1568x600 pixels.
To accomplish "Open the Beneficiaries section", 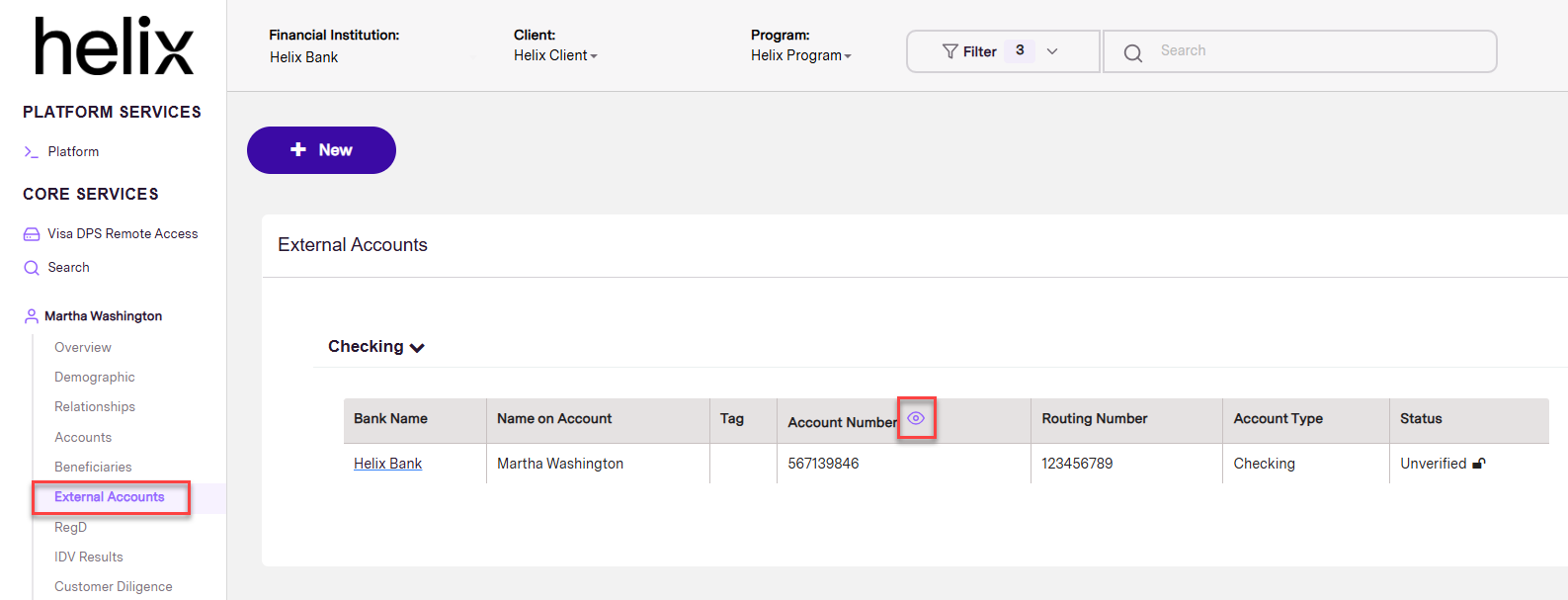I will coord(93,468).
